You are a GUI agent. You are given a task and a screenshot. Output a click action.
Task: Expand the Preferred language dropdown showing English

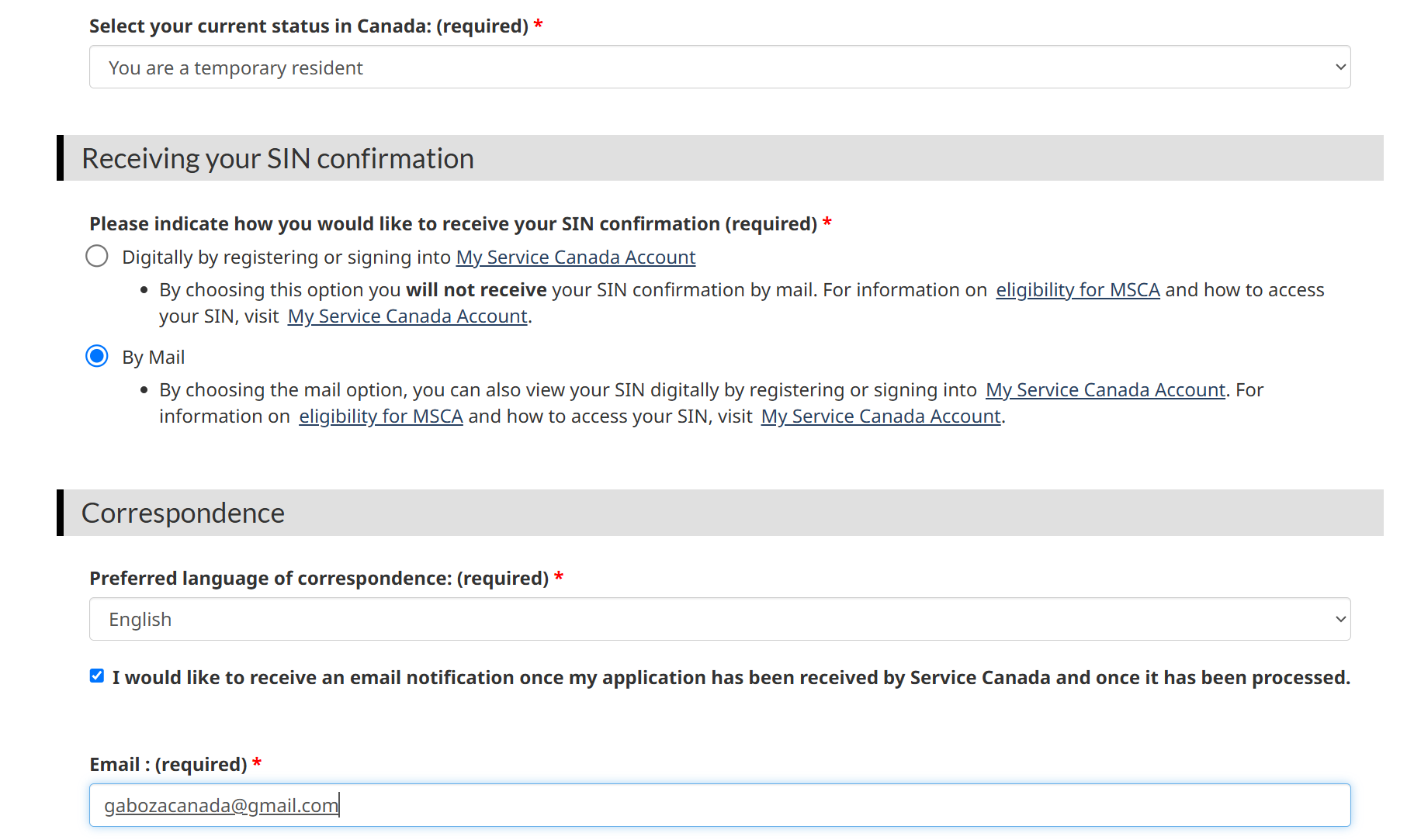pyautogui.click(x=719, y=619)
